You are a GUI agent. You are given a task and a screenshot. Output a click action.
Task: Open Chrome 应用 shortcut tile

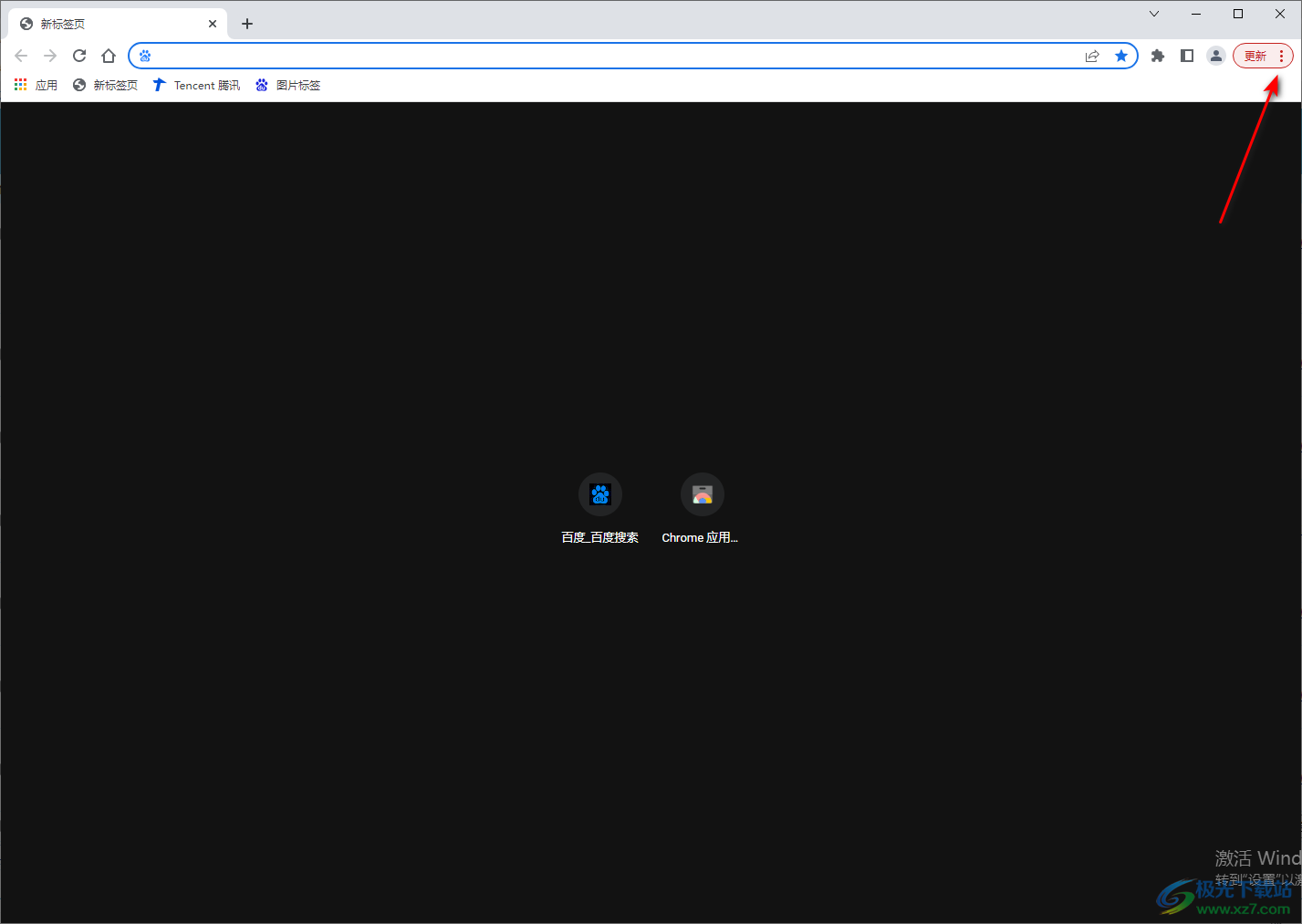(x=702, y=509)
